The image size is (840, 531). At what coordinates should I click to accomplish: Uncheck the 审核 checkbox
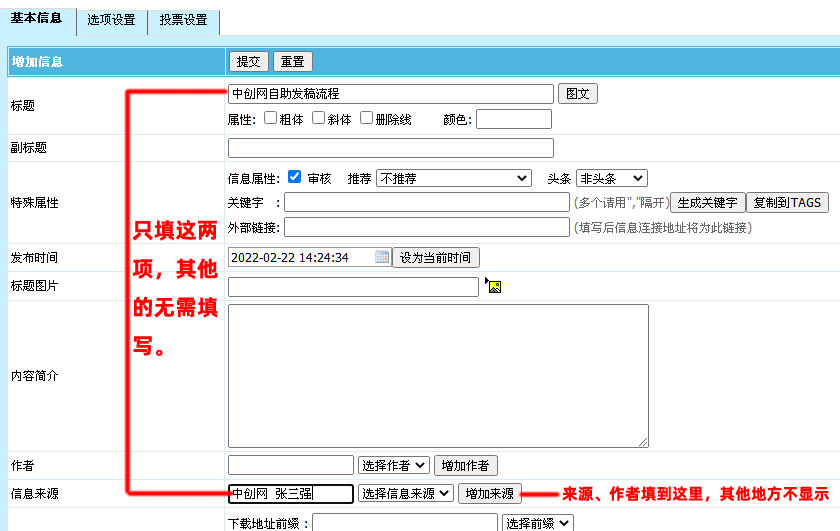click(x=294, y=177)
